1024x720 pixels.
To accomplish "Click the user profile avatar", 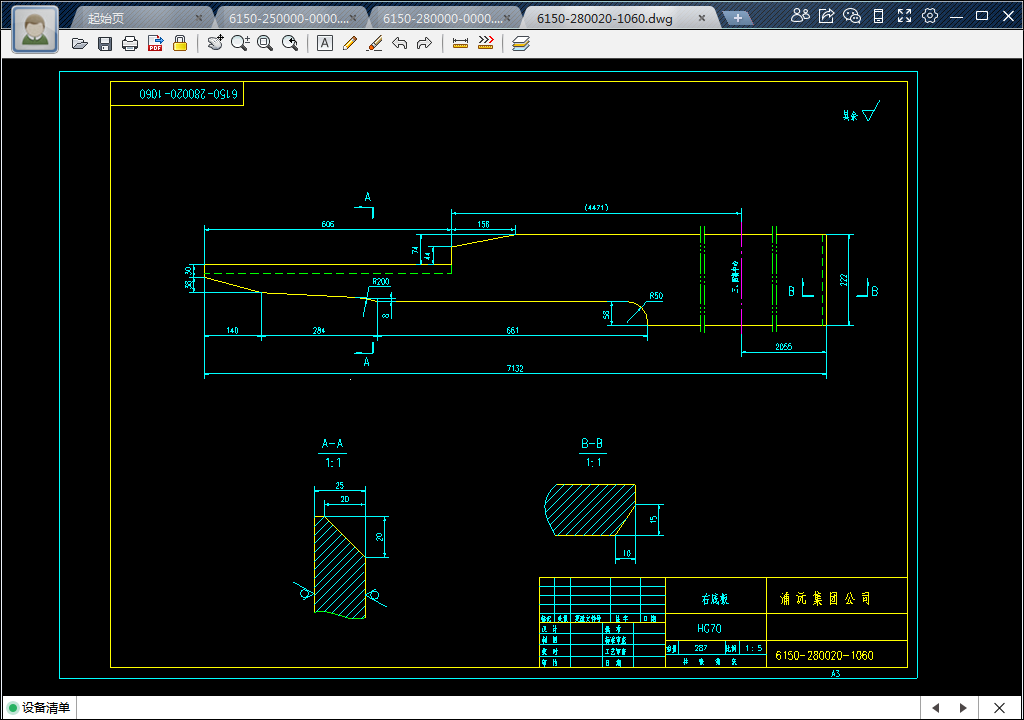I will 35,29.
